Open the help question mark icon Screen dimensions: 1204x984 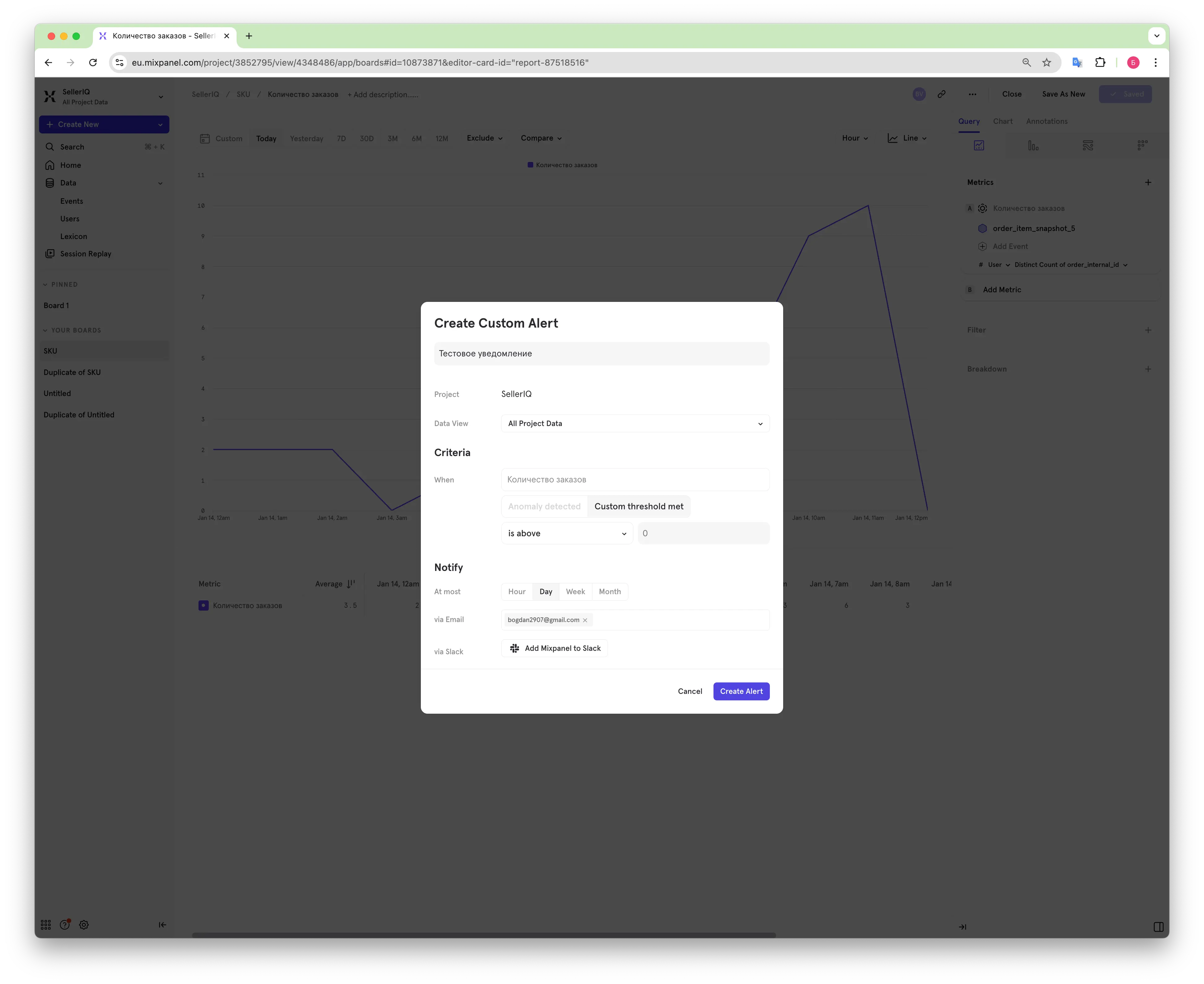(65, 925)
